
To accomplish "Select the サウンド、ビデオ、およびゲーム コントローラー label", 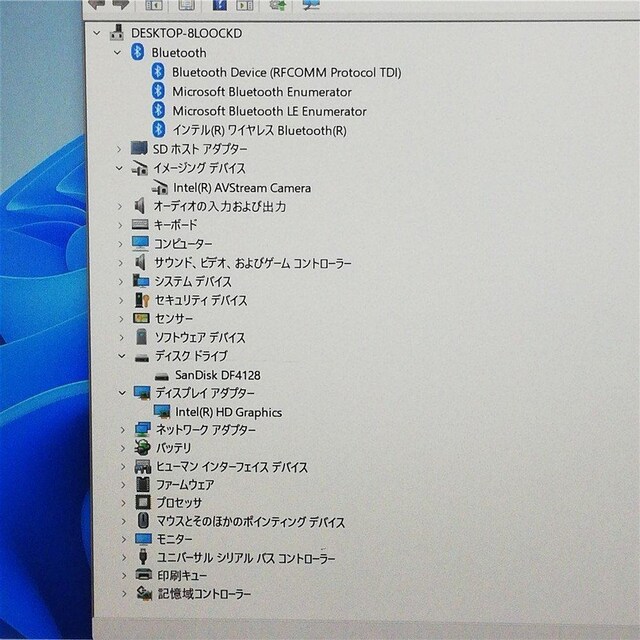I will (253, 263).
